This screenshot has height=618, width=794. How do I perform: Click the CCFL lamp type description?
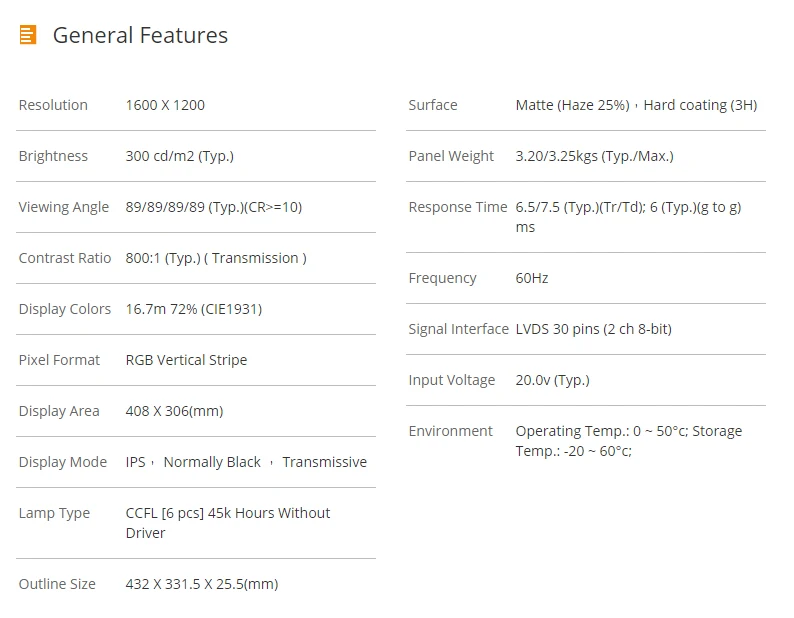(x=227, y=522)
